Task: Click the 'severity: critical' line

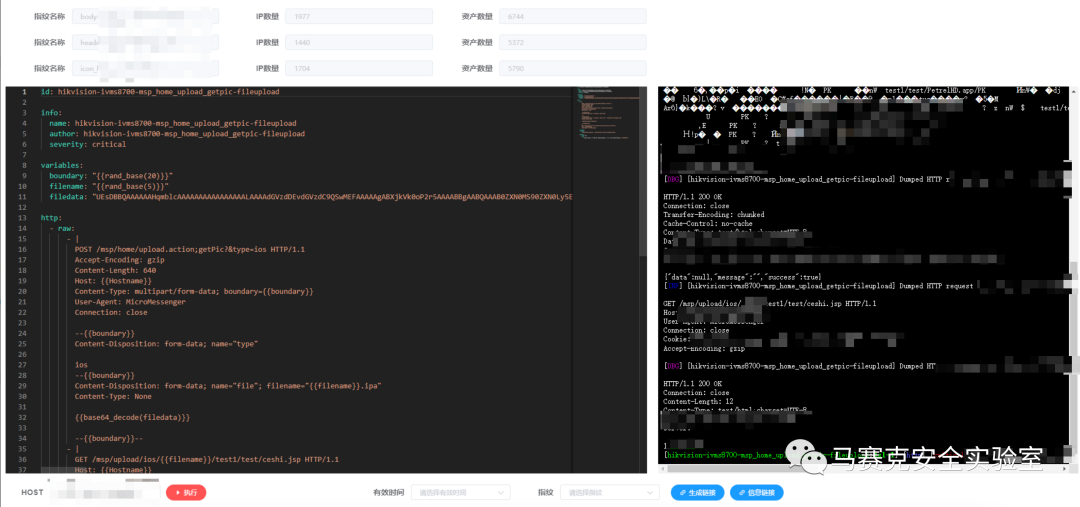Action: (87, 145)
